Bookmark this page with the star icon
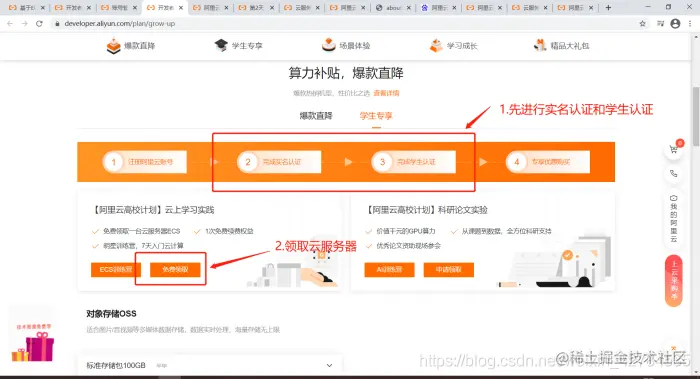Viewport: 700px width, 379px height. [642, 24]
